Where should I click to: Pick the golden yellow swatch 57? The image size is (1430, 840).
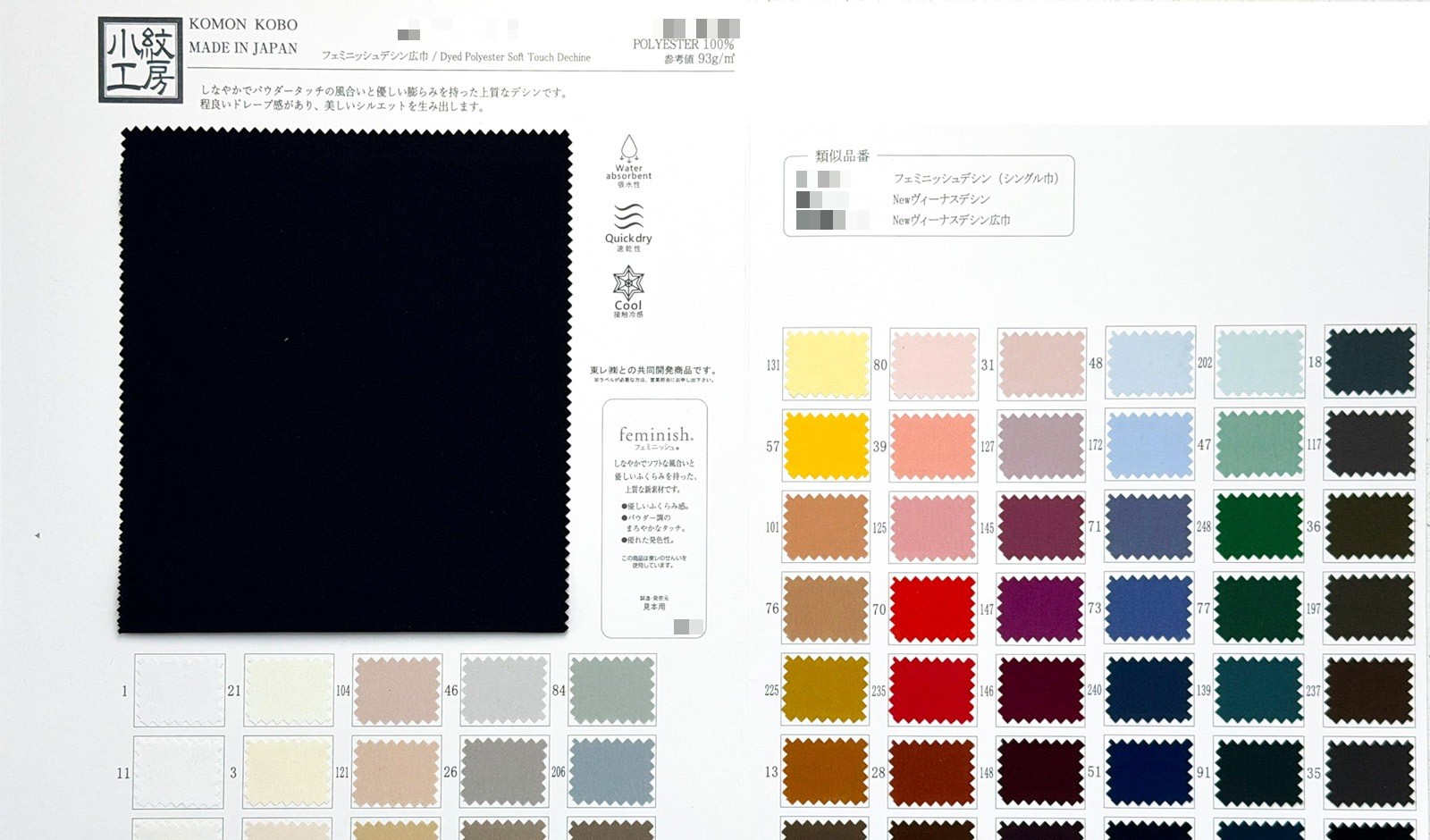827,445
